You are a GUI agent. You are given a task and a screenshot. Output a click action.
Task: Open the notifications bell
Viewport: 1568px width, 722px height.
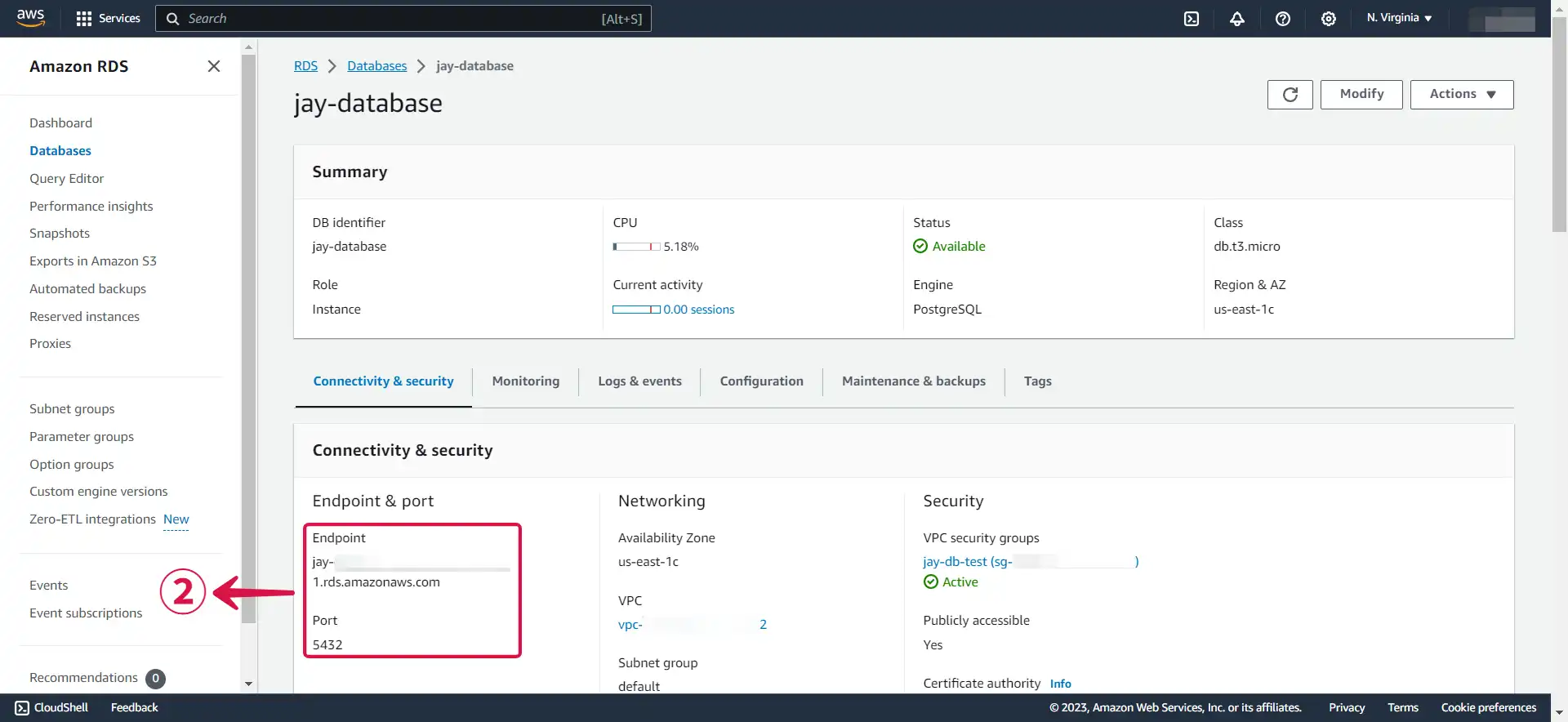(x=1237, y=19)
